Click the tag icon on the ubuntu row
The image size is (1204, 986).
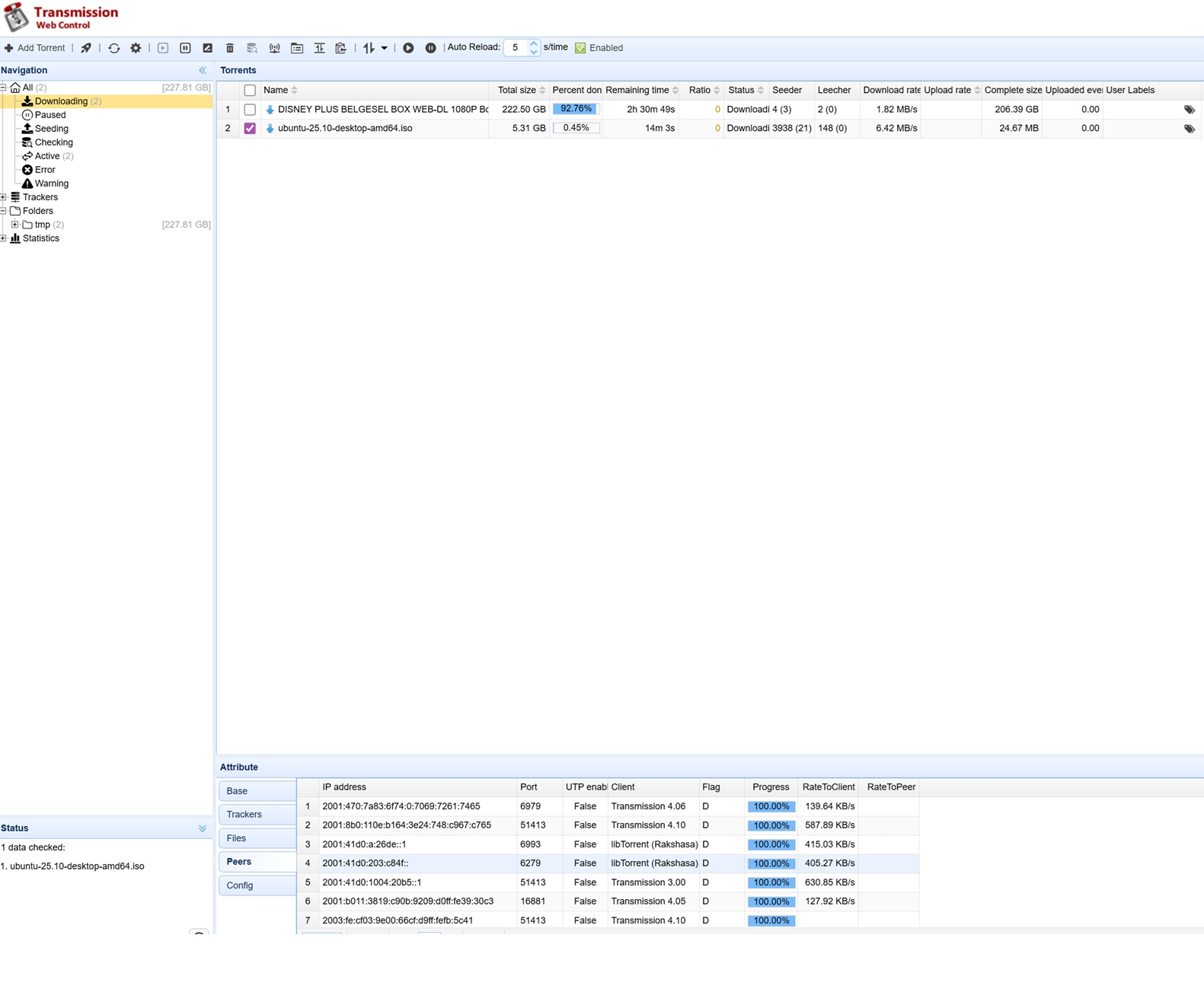(1190, 129)
